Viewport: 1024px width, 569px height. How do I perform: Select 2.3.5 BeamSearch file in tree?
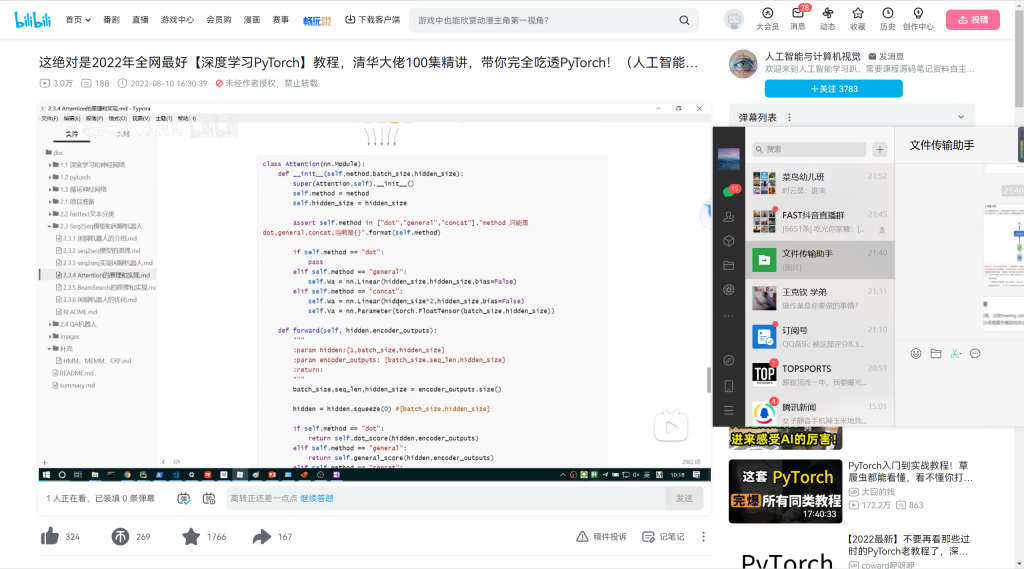point(106,287)
